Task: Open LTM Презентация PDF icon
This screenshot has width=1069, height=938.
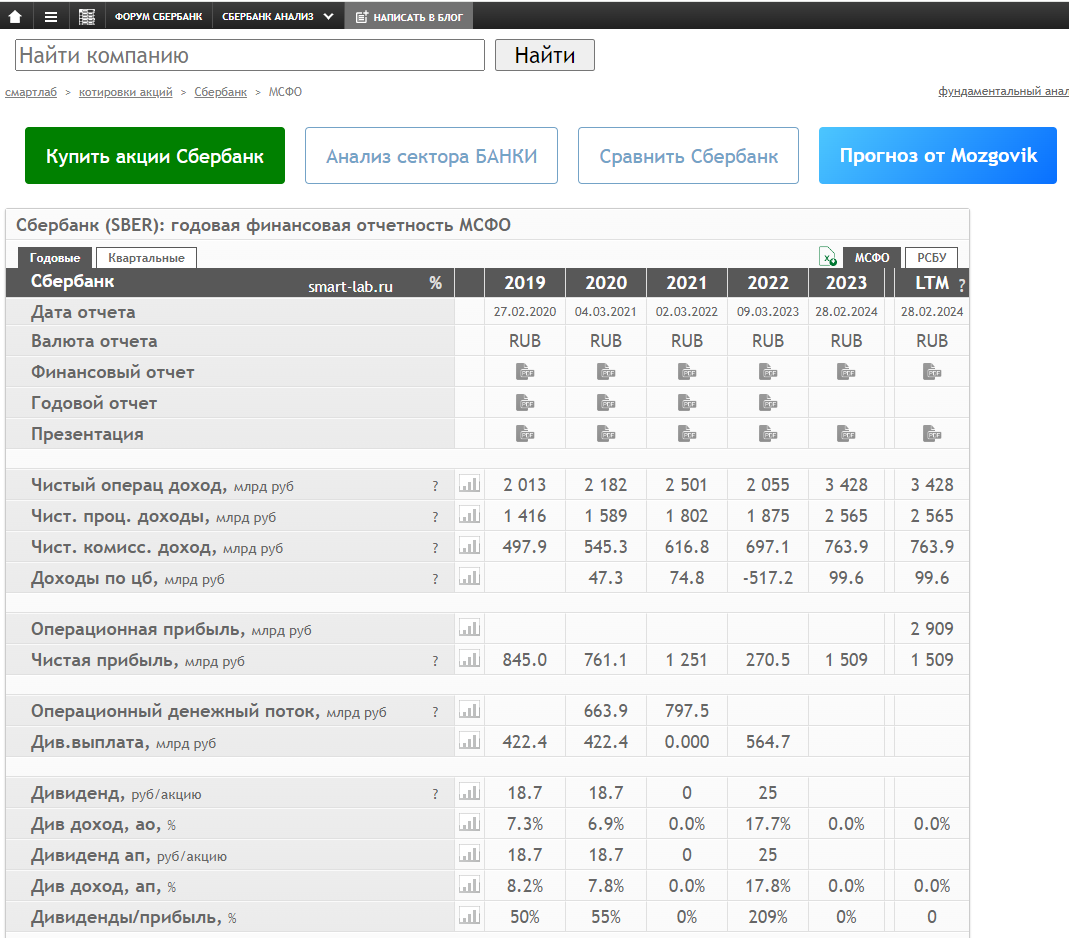Action: coord(932,434)
